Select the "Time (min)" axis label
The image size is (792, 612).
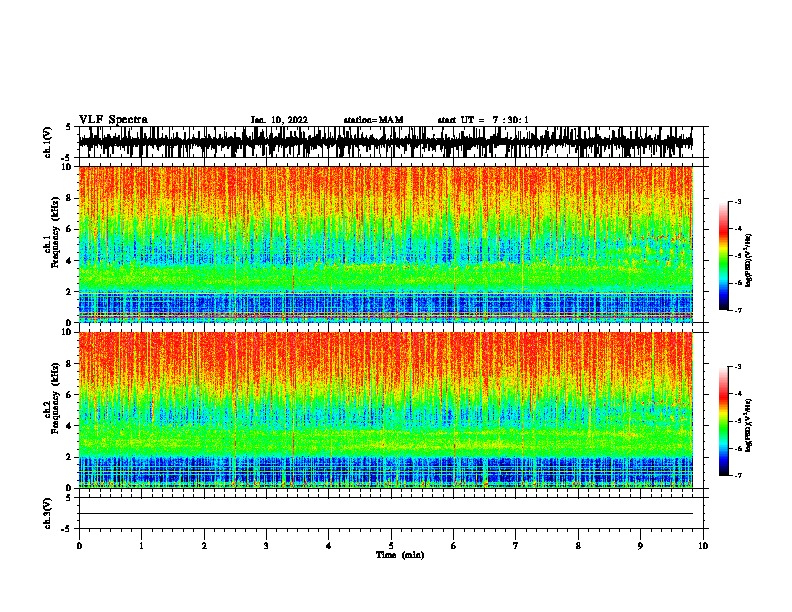[400, 555]
